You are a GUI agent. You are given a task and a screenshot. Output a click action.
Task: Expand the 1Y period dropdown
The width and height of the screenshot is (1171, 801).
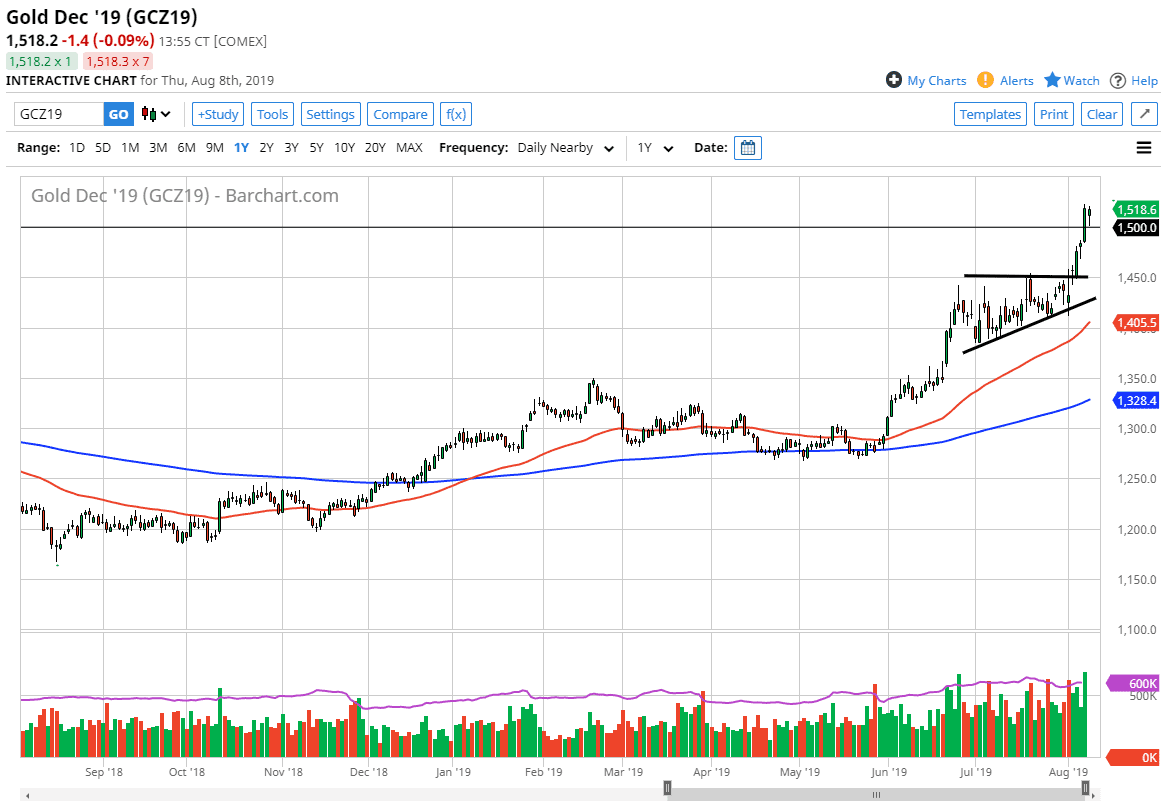tap(656, 148)
